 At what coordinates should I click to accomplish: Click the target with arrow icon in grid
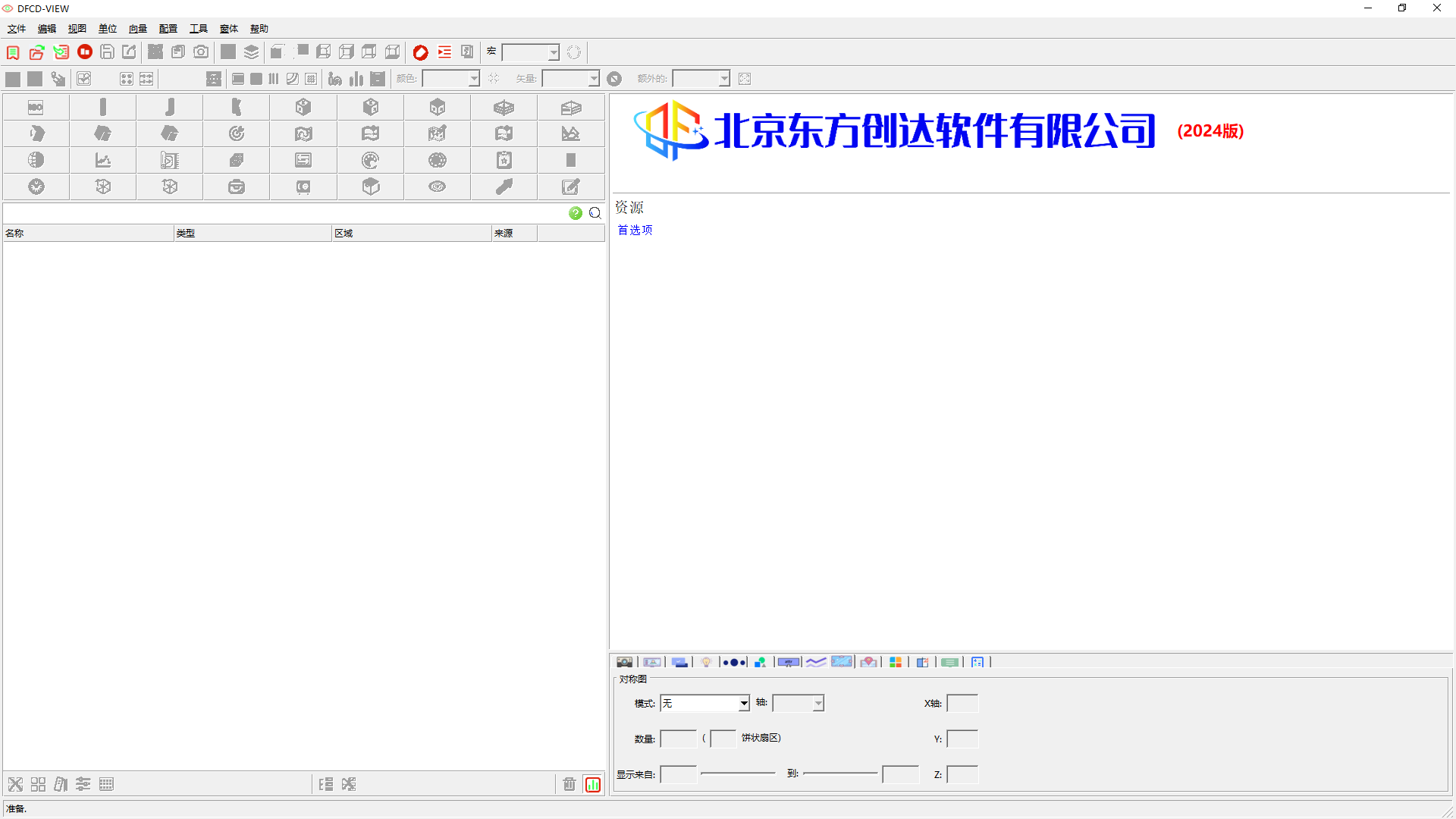coord(237,133)
